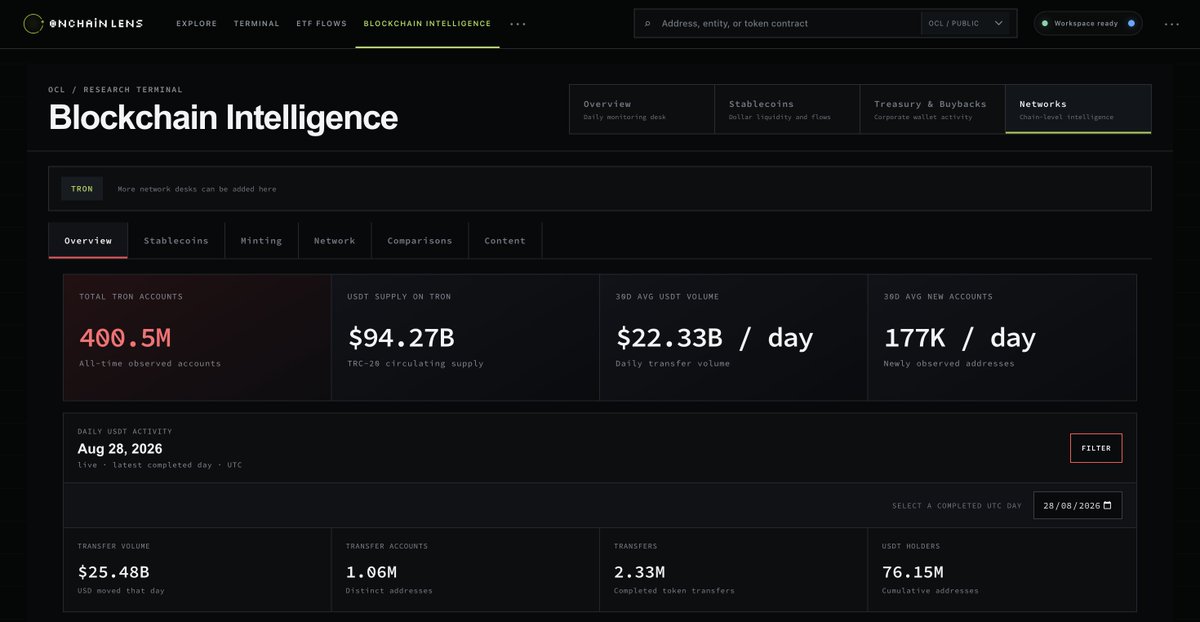Viewport: 1200px width, 622px height.
Task: Click the 400.5M total TRON accounts value
Action: pyautogui.click(x=124, y=337)
